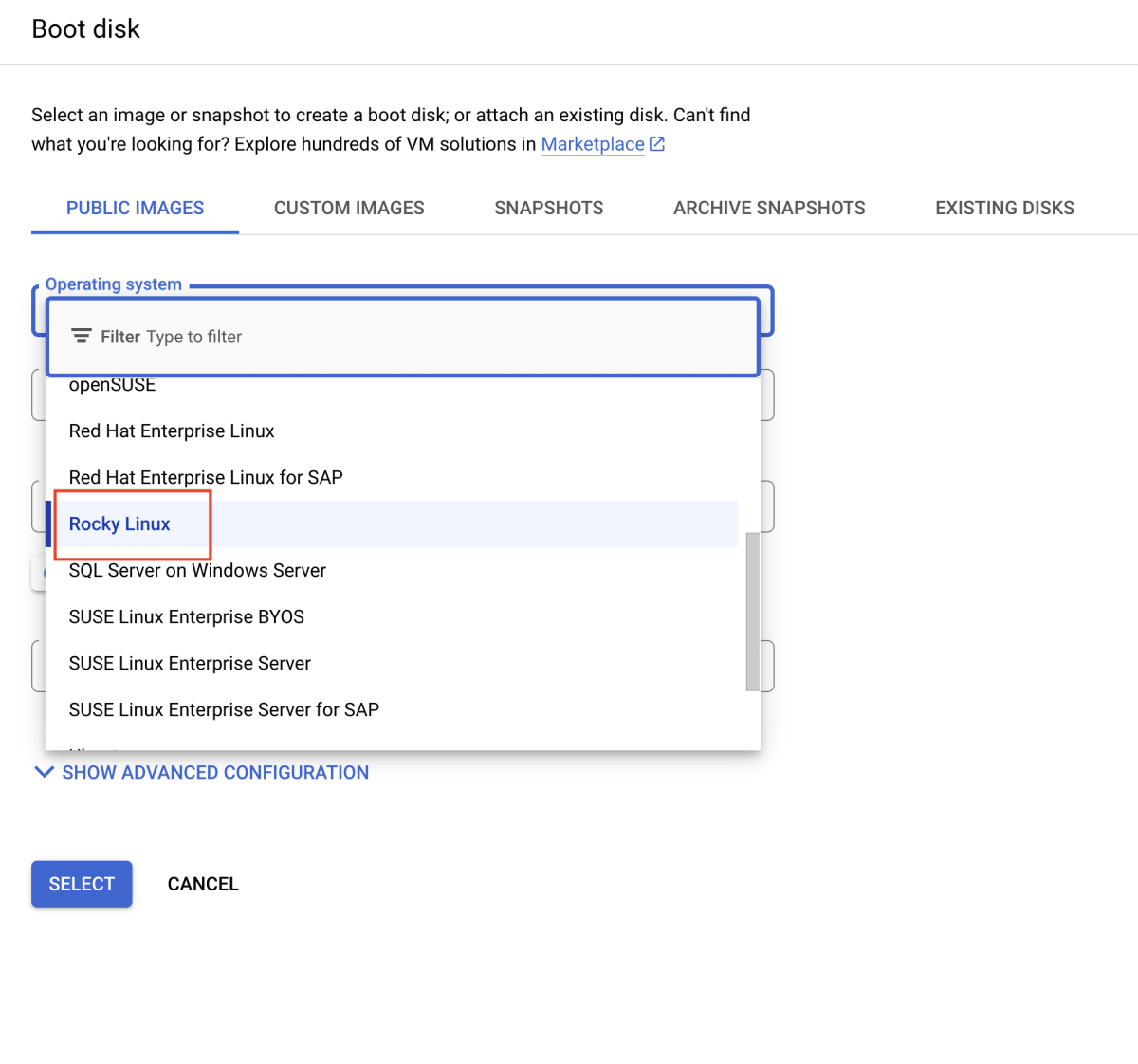This screenshot has width=1138, height=1064.
Task: Choose SUSE Linux Enterprise Server for SAP
Action: pos(391,710)
